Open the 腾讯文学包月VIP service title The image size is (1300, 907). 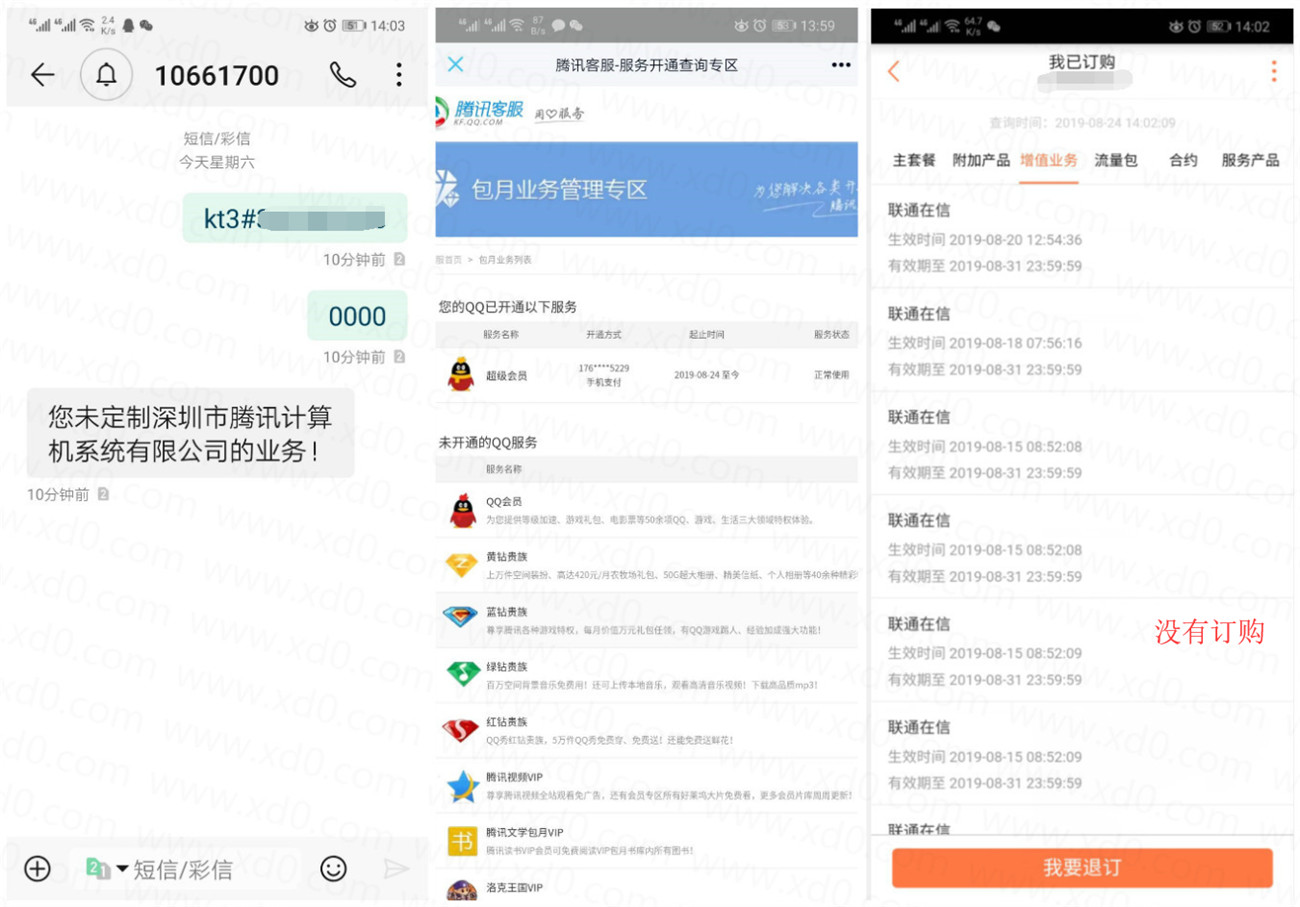click(525, 832)
